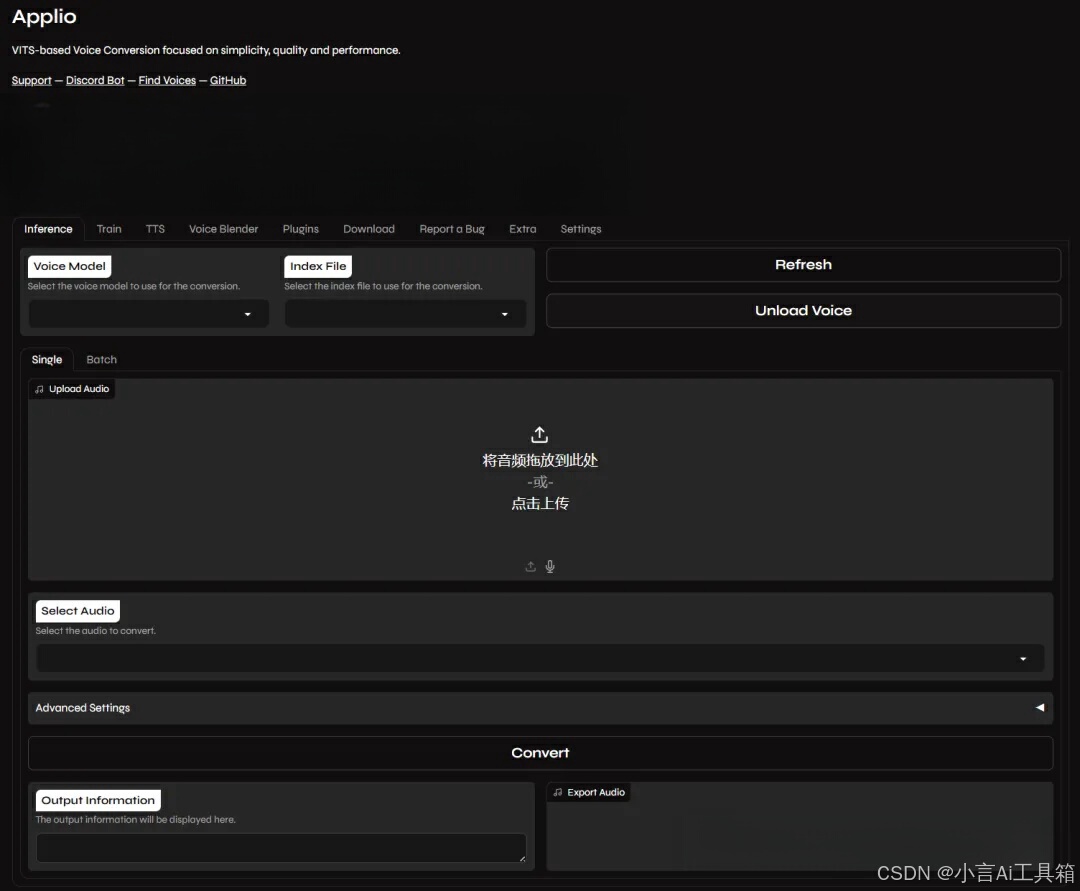Go to the Voice Blender tab

point(223,229)
